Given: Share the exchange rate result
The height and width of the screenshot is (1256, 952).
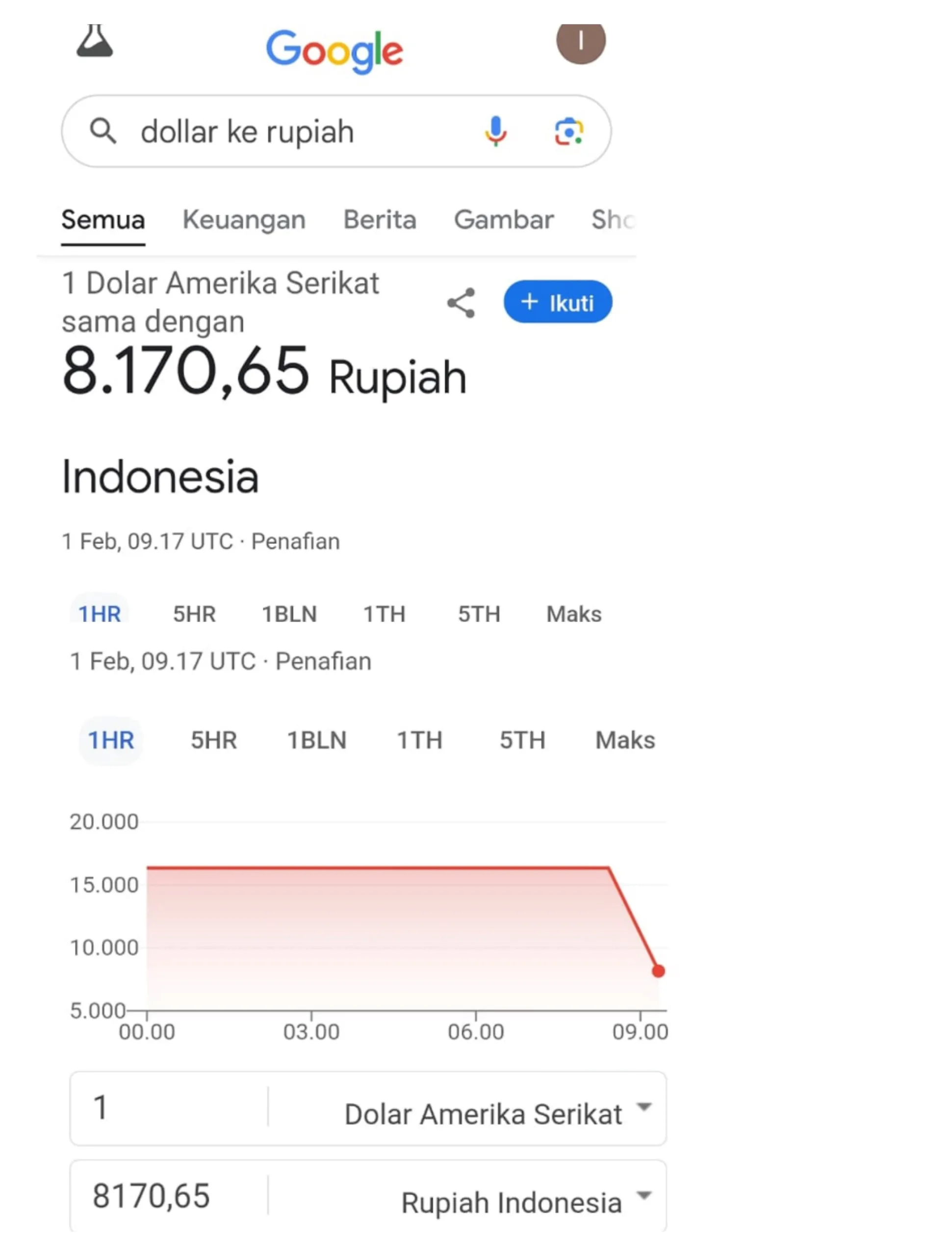Looking at the screenshot, I should (461, 303).
